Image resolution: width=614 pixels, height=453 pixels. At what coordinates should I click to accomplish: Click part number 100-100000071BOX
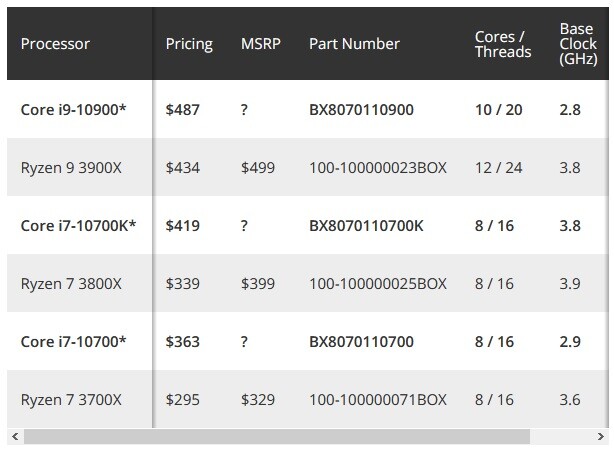(377, 400)
